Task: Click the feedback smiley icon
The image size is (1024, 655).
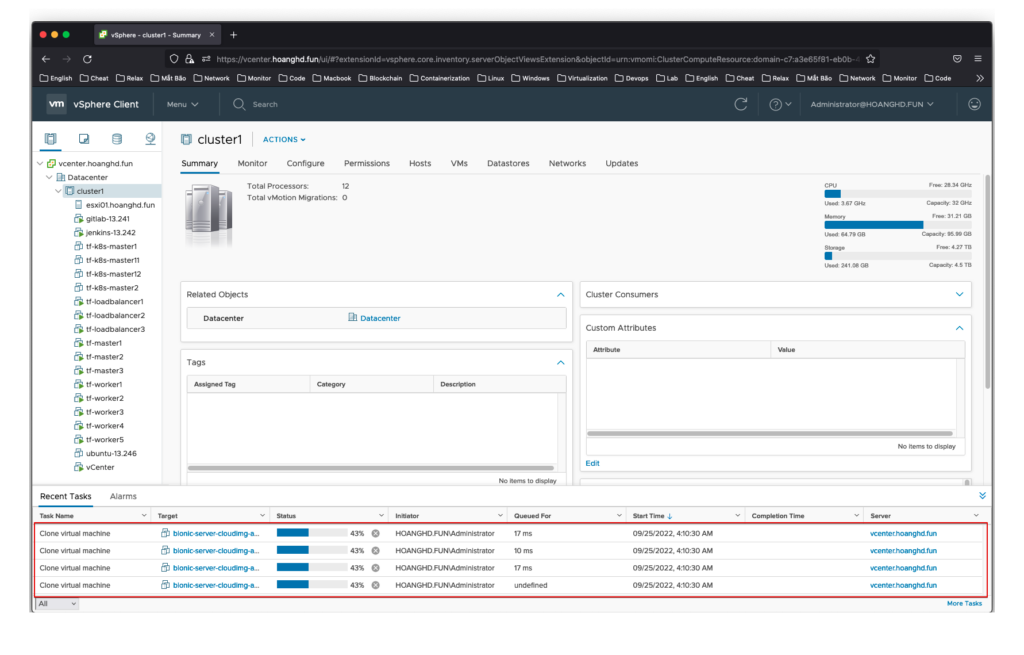Action: pos(974,104)
